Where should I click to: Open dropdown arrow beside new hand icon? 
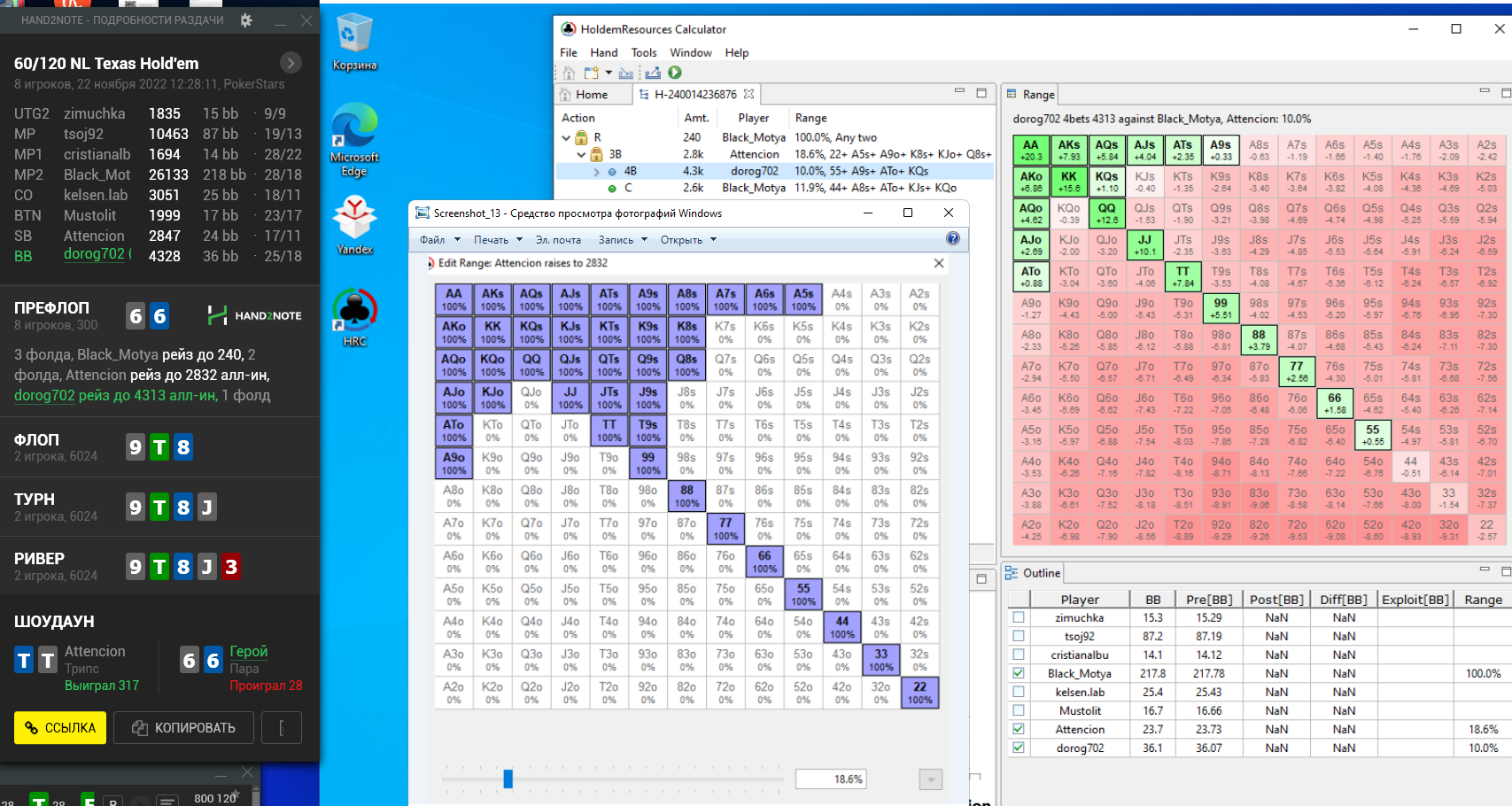609,73
